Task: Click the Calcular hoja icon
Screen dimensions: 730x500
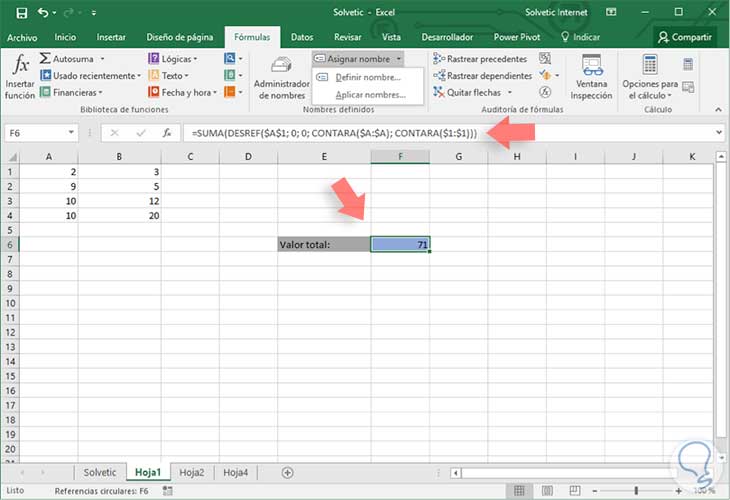Action: [688, 87]
